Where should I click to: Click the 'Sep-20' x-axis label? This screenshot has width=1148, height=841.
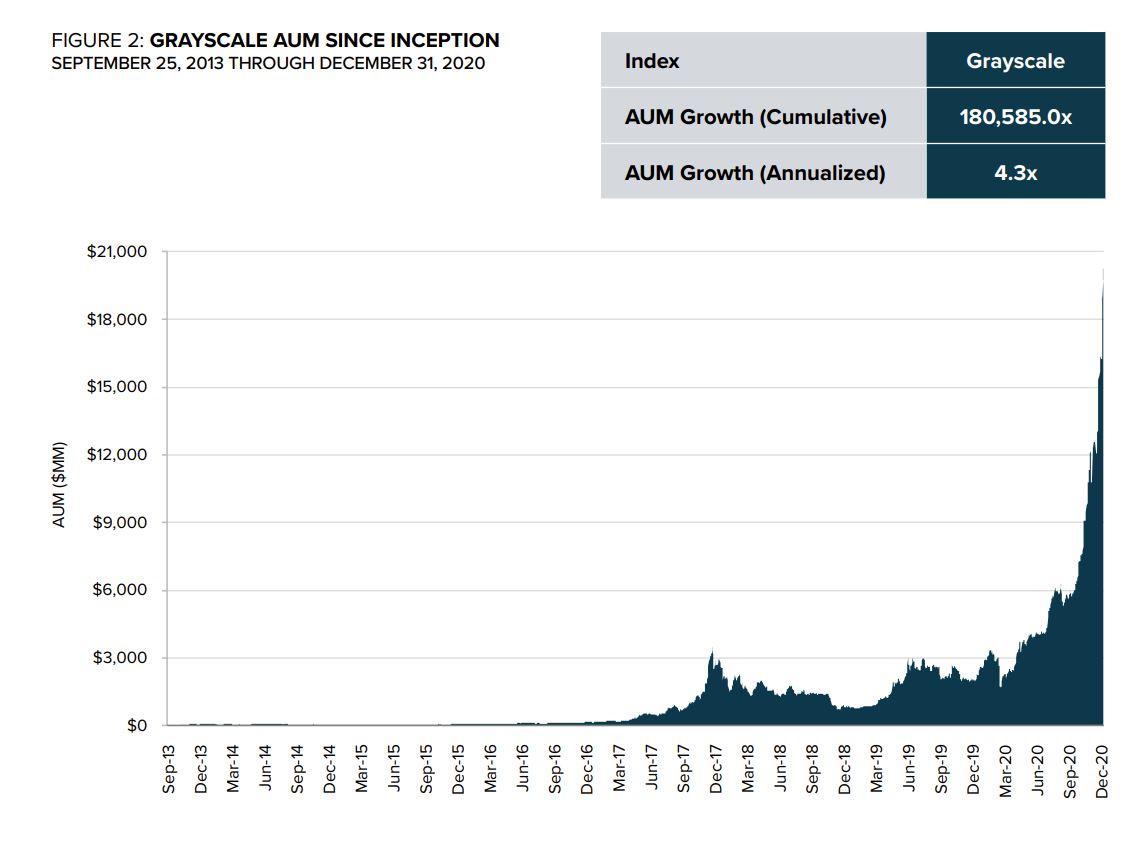pos(1070,769)
